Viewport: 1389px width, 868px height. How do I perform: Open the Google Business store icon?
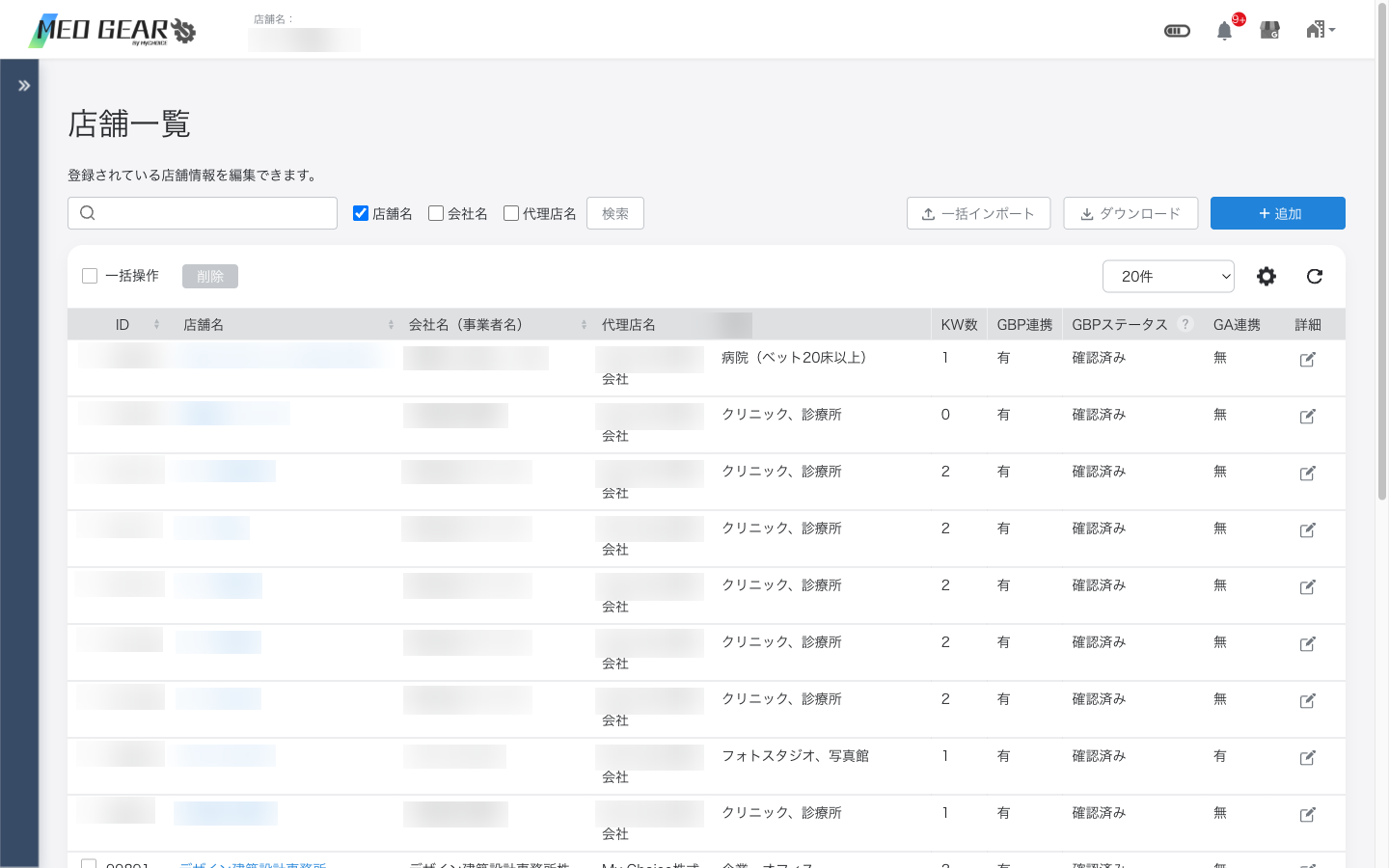click(x=1270, y=31)
